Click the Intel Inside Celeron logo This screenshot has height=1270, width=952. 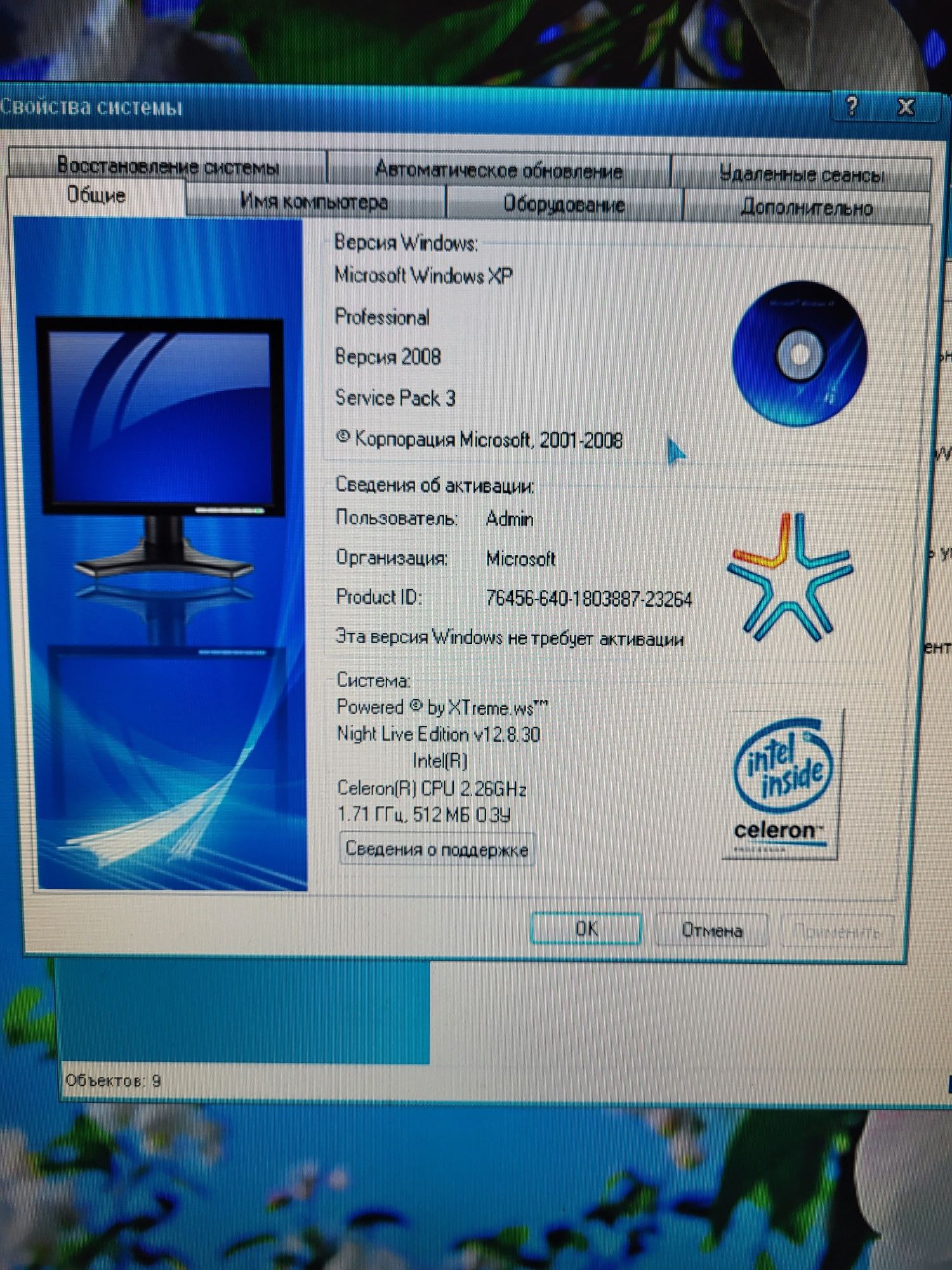[x=783, y=785]
